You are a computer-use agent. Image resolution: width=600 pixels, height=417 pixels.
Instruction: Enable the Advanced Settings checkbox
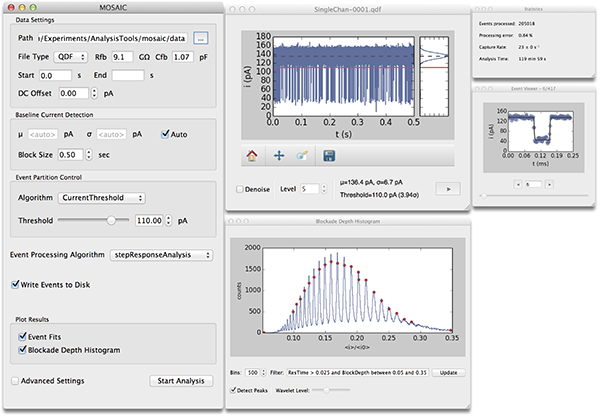coord(15,381)
